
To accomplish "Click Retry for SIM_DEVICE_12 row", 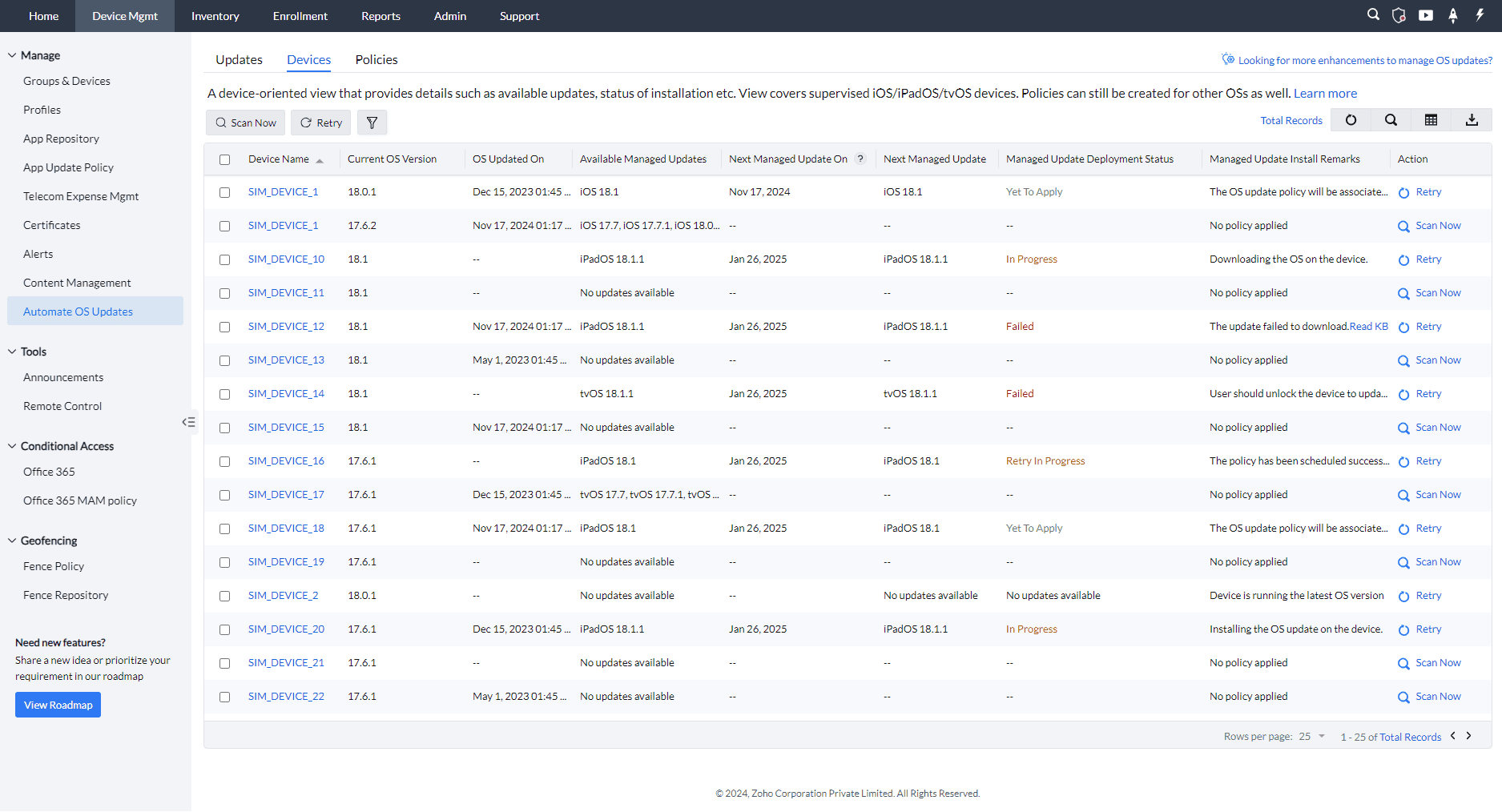I will pos(1419,327).
